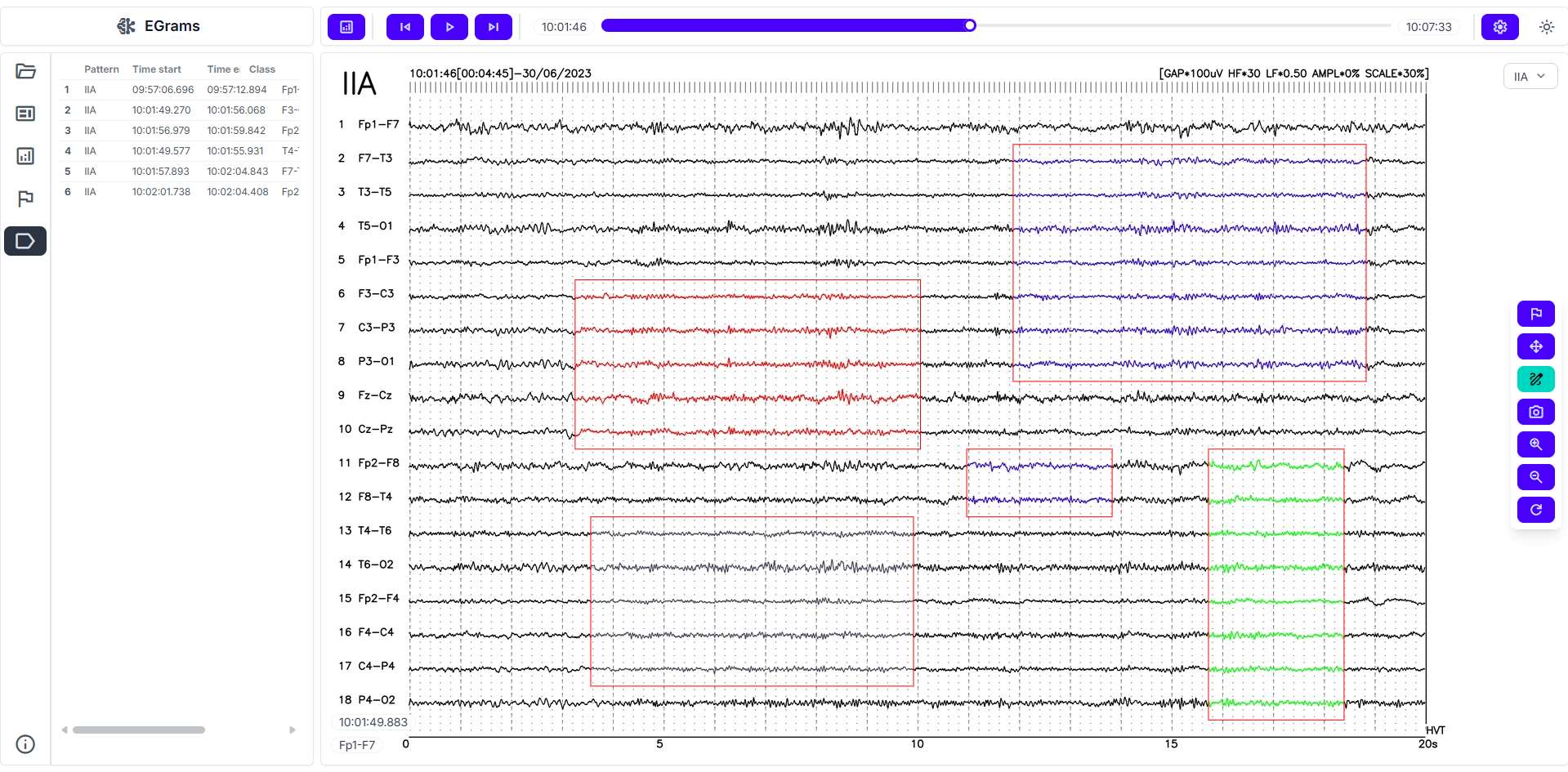Open the settings gear button
The image size is (1568, 772).
(1499, 27)
